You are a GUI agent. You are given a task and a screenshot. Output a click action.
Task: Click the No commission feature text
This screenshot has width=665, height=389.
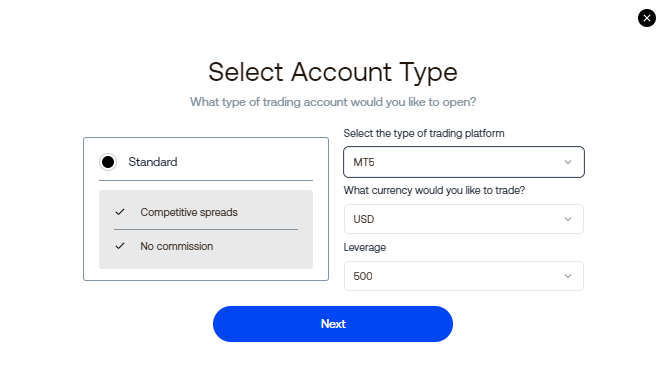pyautogui.click(x=176, y=246)
